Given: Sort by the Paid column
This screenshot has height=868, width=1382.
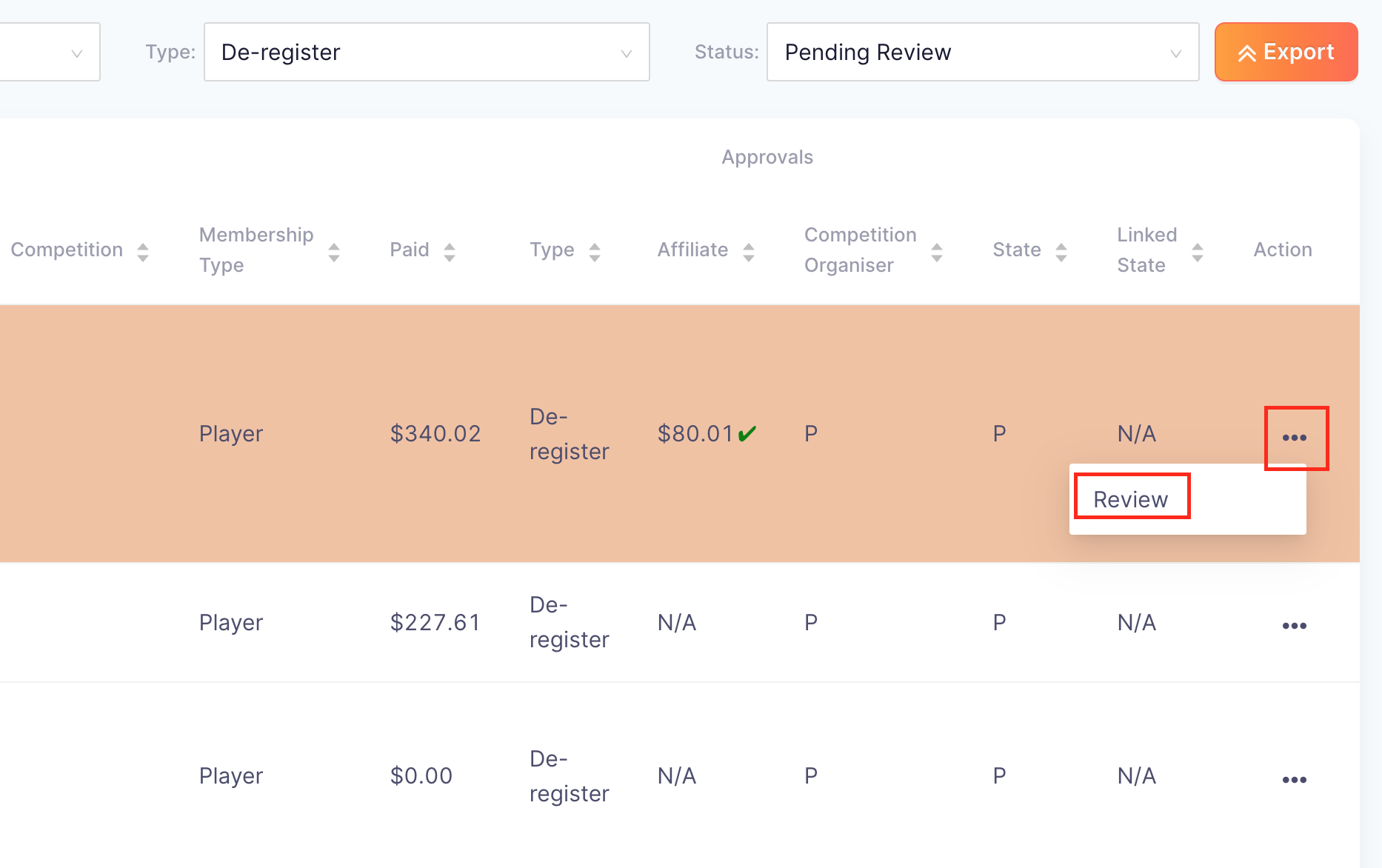Looking at the screenshot, I should (450, 252).
